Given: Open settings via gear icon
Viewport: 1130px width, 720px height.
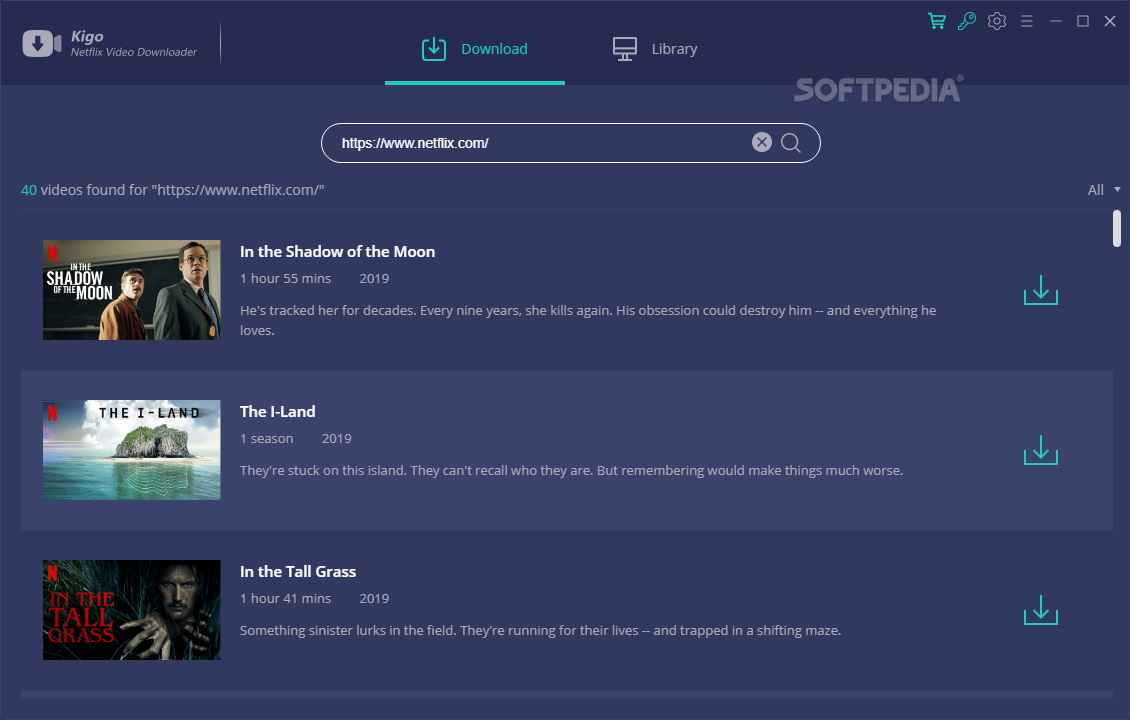Looking at the screenshot, I should click(x=996, y=21).
